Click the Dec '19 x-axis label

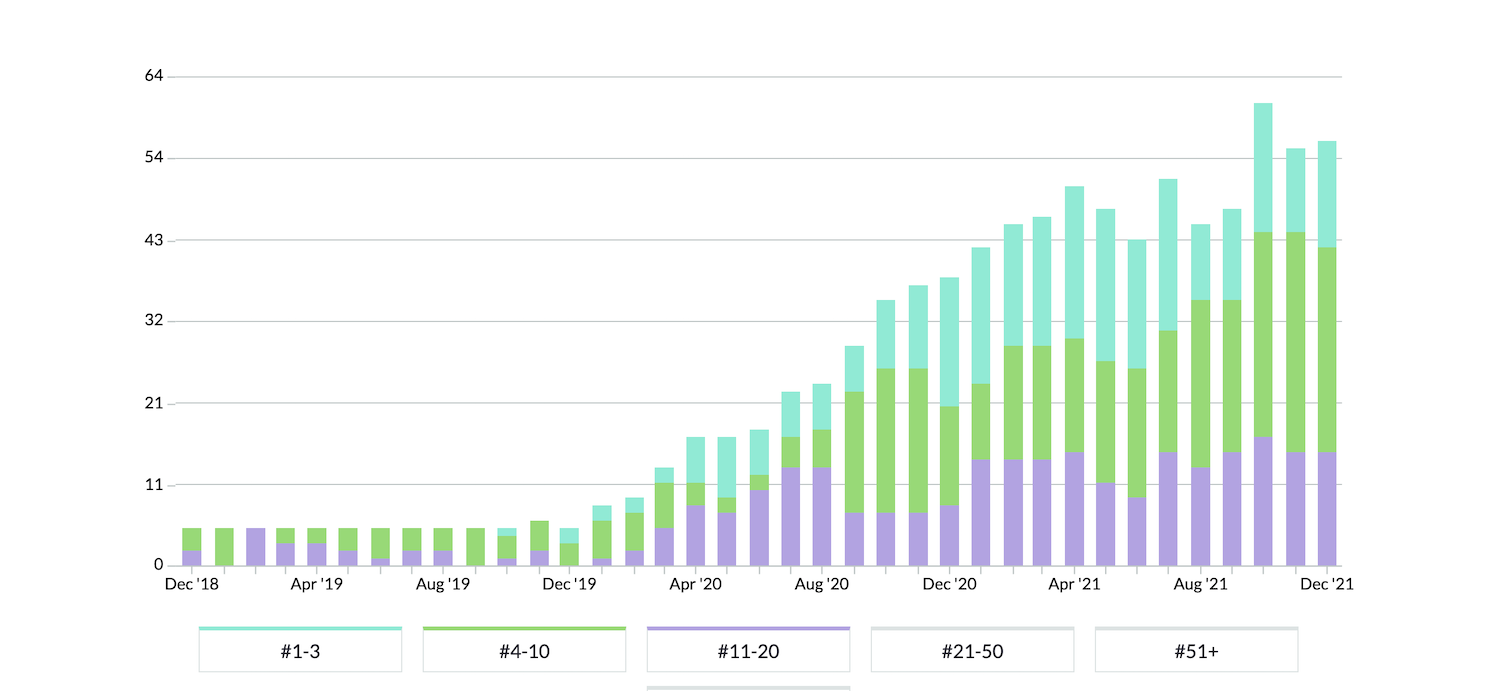(569, 584)
